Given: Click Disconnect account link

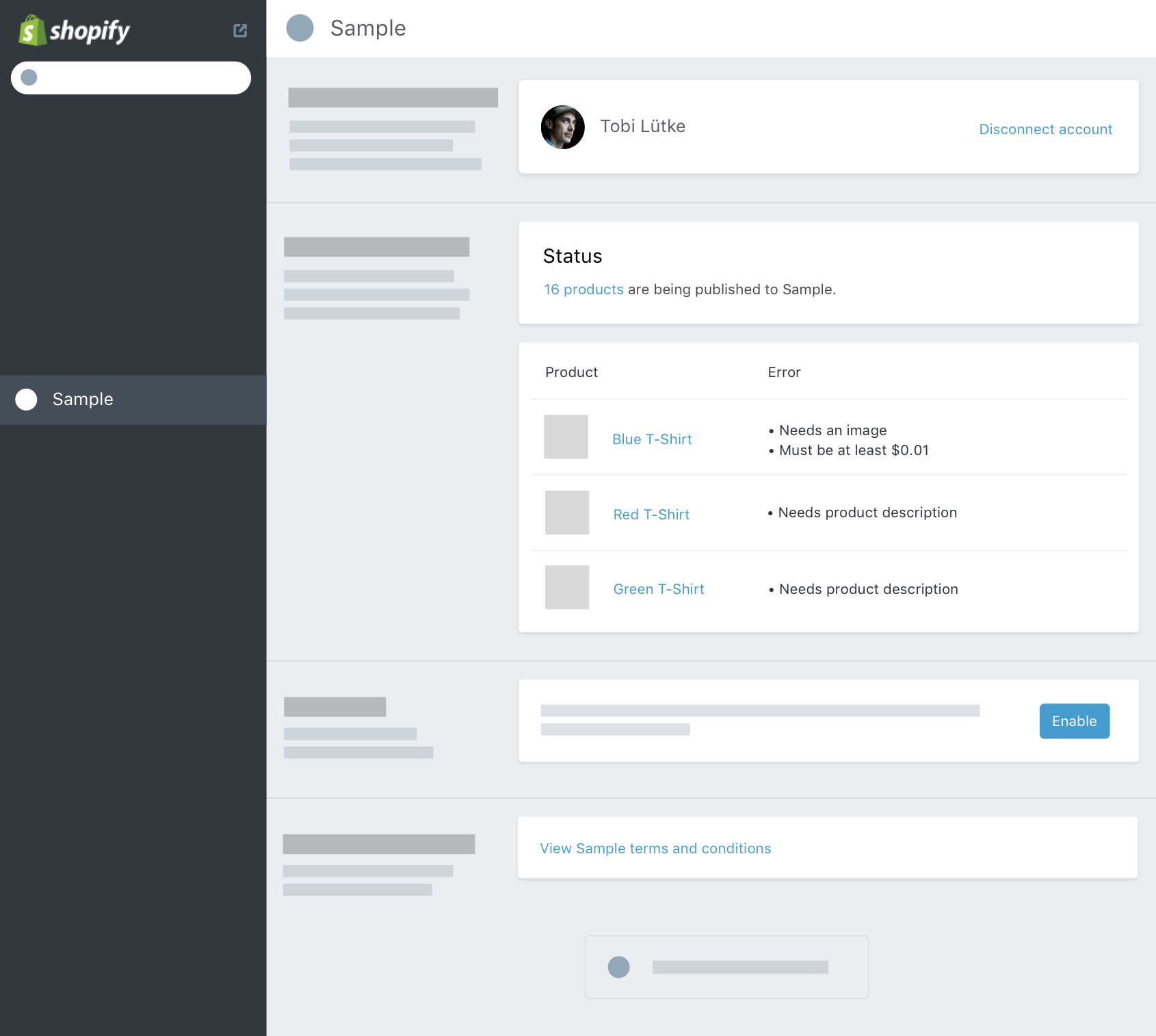Looking at the screenshot, I should (1045, 129).
